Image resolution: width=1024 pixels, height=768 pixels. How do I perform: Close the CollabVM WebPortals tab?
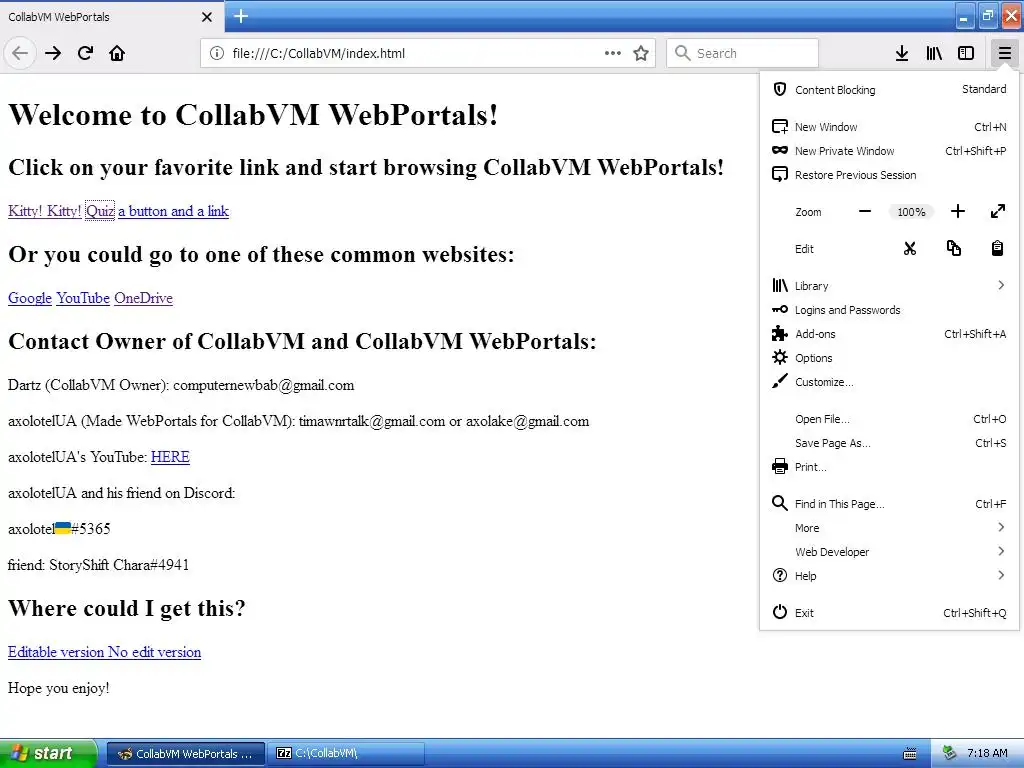(x=206, y=17)
